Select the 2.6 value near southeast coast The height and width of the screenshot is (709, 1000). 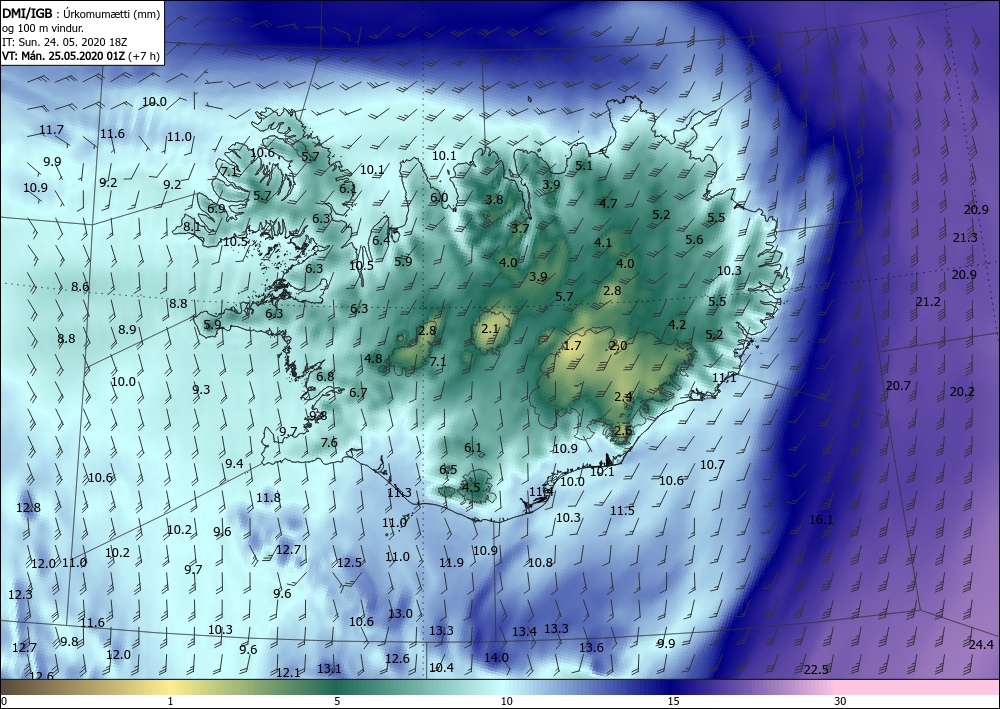[623, 430]
